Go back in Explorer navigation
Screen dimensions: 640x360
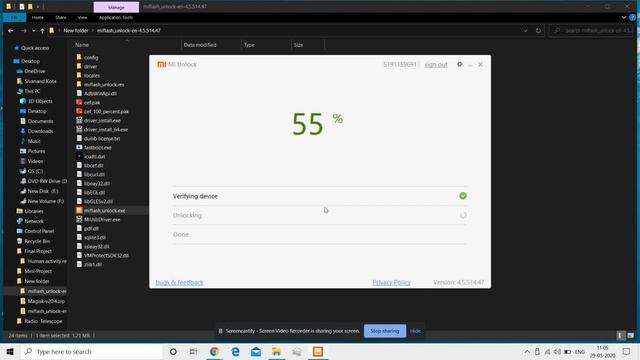coord(11,31)
